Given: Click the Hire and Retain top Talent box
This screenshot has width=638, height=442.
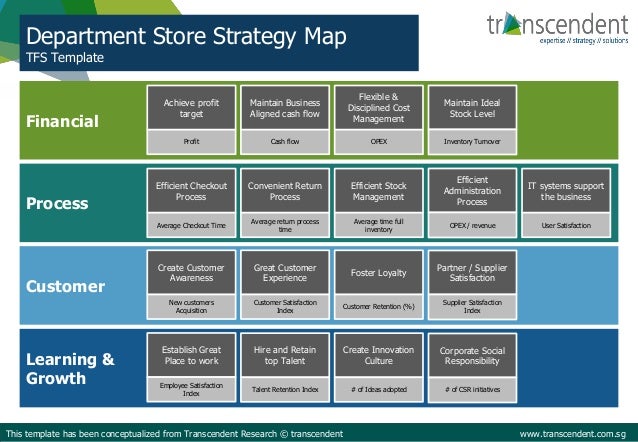Looking at the screenshot, I should [x=285, y=355].
